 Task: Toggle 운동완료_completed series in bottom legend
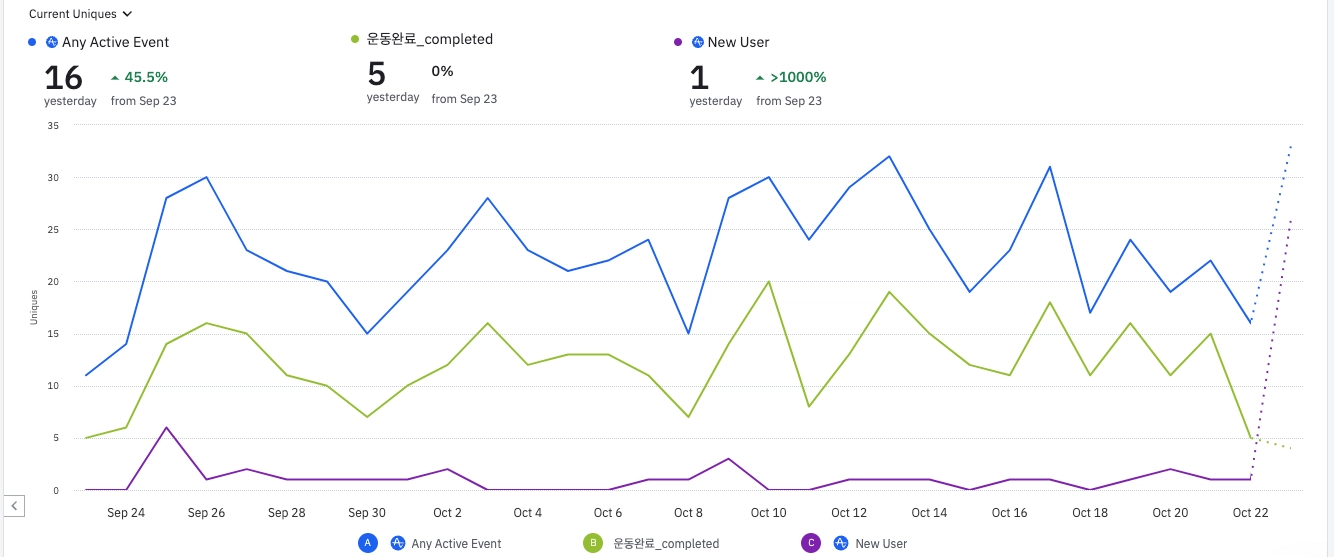[x=666, y=544]
